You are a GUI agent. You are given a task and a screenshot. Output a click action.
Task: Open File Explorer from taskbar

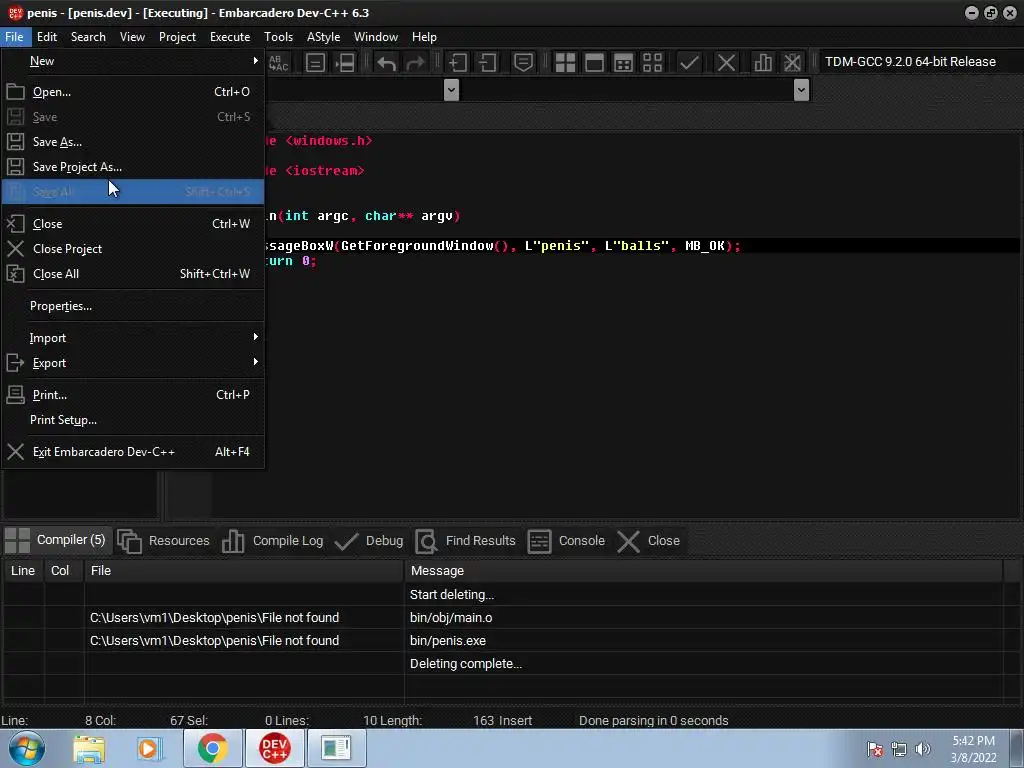pos(89,748)
